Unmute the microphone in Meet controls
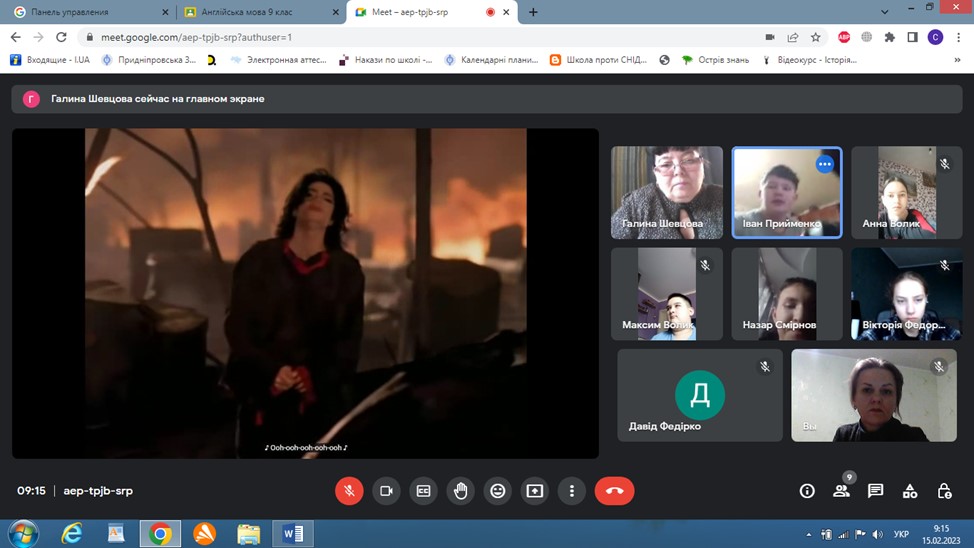Image resolution: width=974 pixels, height=548 pixels. [349, 491]
